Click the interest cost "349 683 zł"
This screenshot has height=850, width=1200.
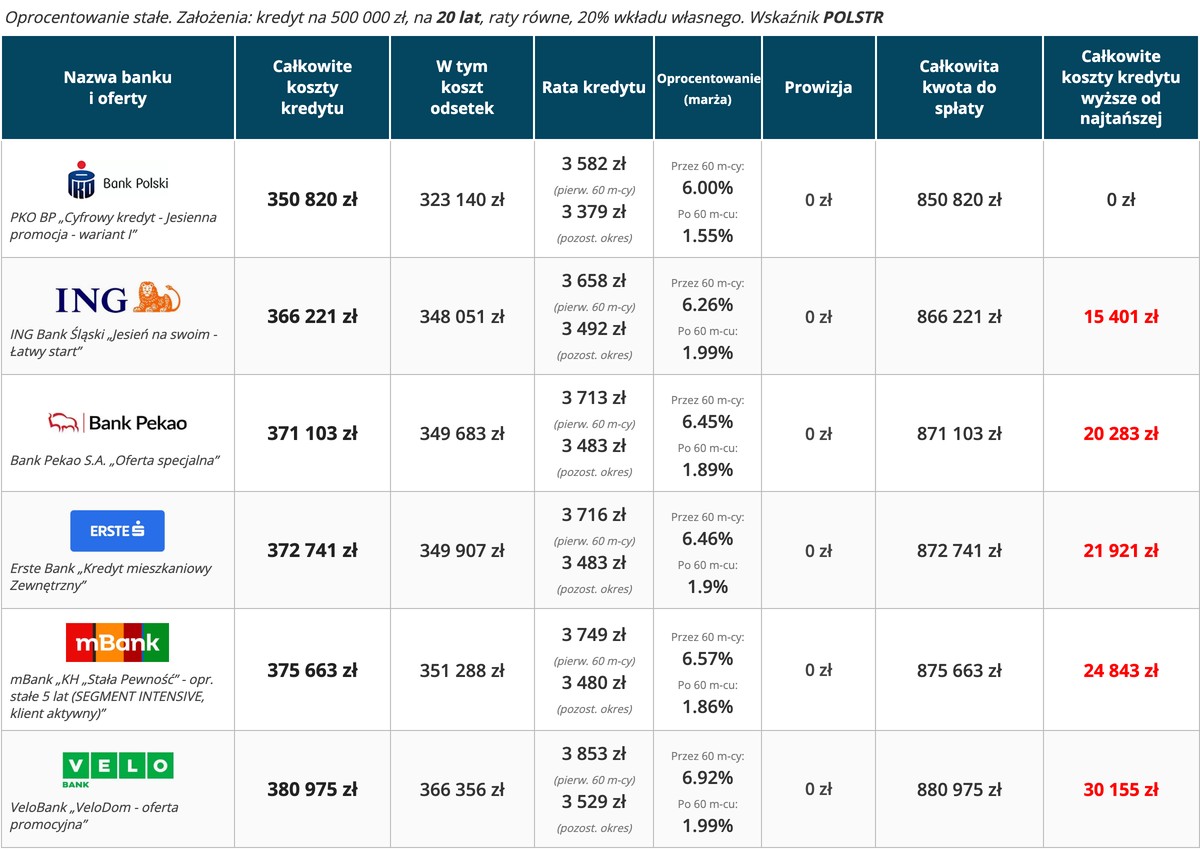[462, 433]
